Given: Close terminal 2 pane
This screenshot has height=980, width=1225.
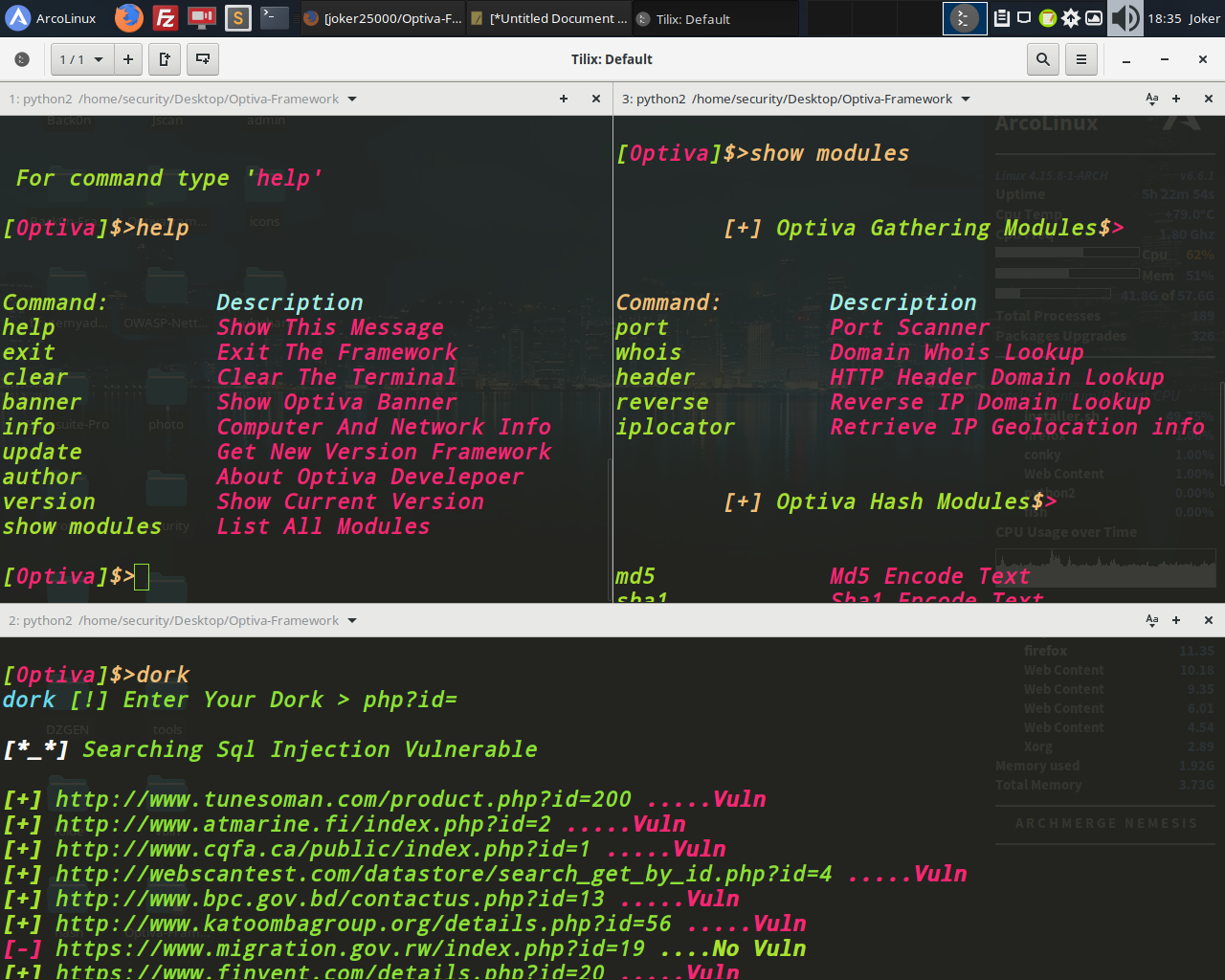Looking at the screenshot, I should tap(1209, 620).
